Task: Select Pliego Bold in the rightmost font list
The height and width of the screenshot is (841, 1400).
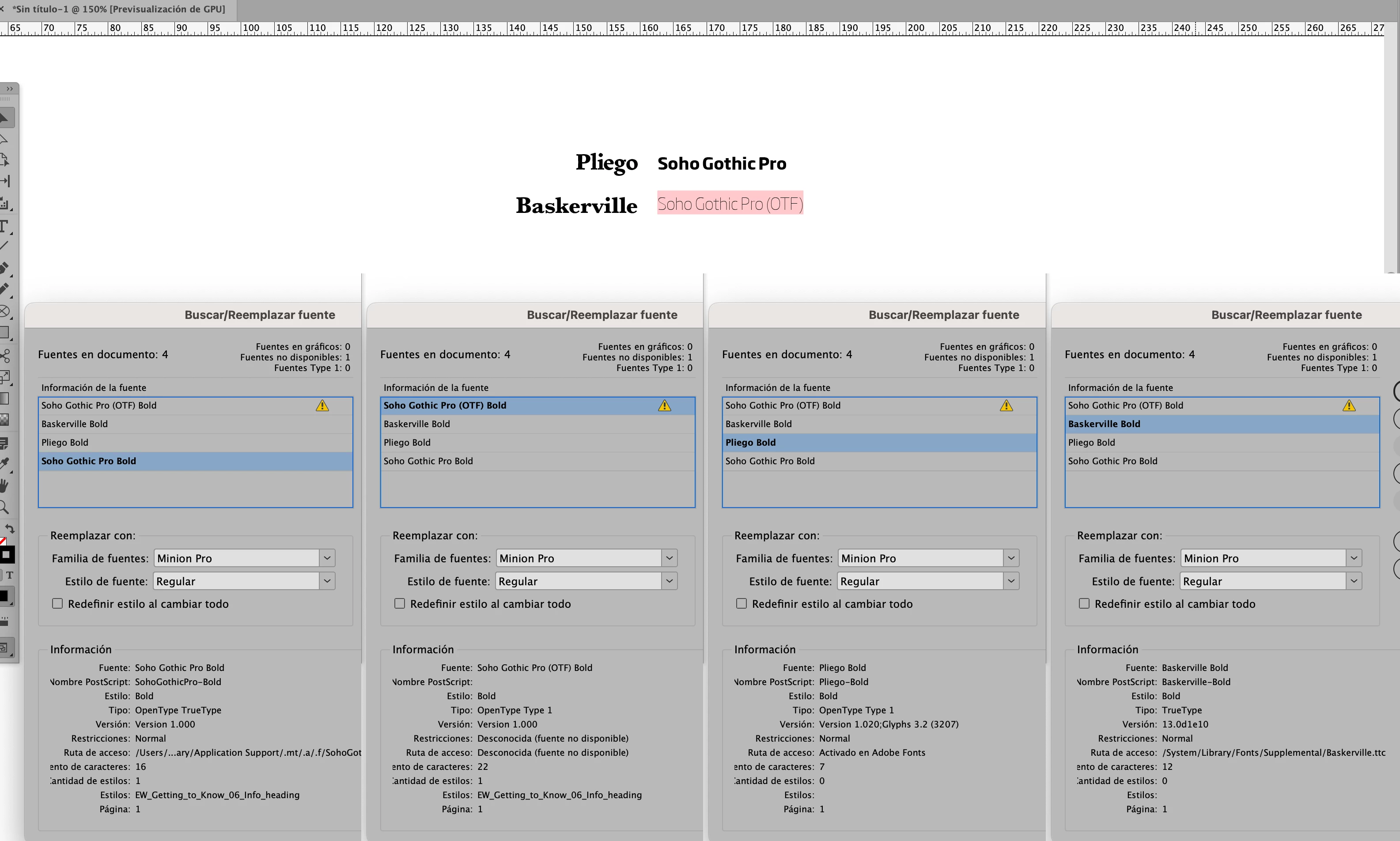Action: [x=1091, y=443]
